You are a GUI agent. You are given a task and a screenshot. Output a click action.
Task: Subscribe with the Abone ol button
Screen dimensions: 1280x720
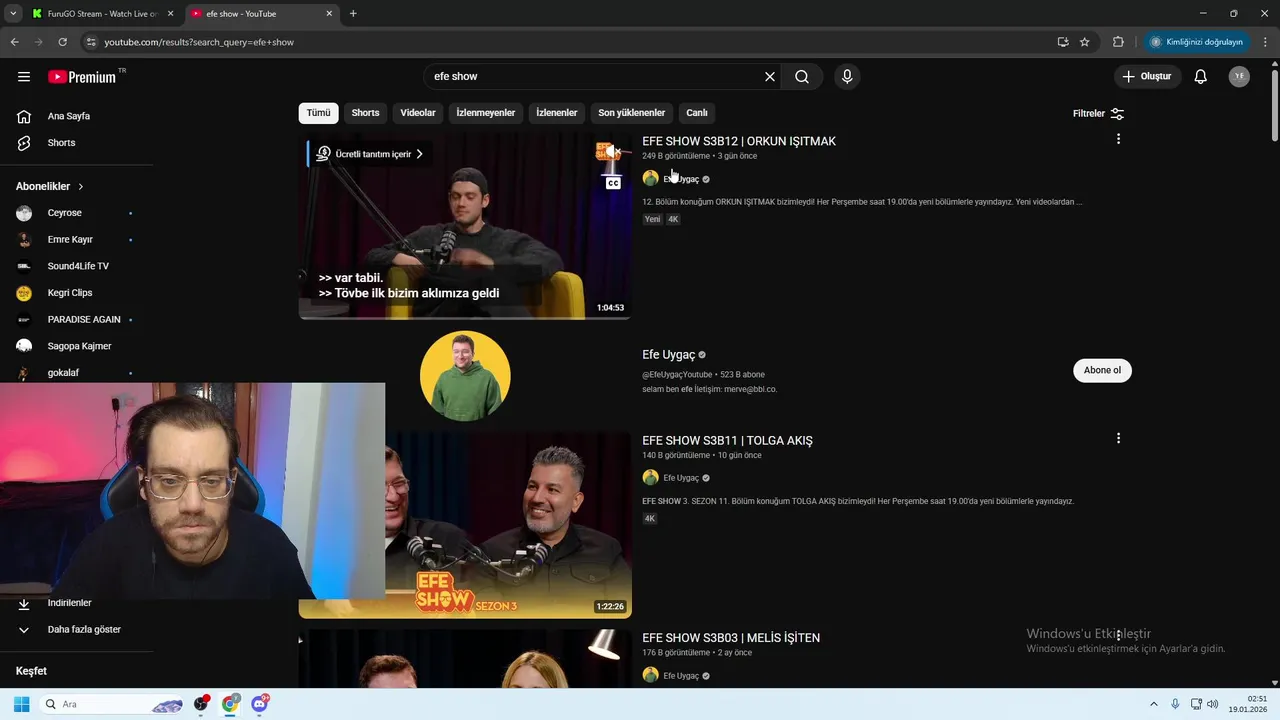(x=1102, y=370)
